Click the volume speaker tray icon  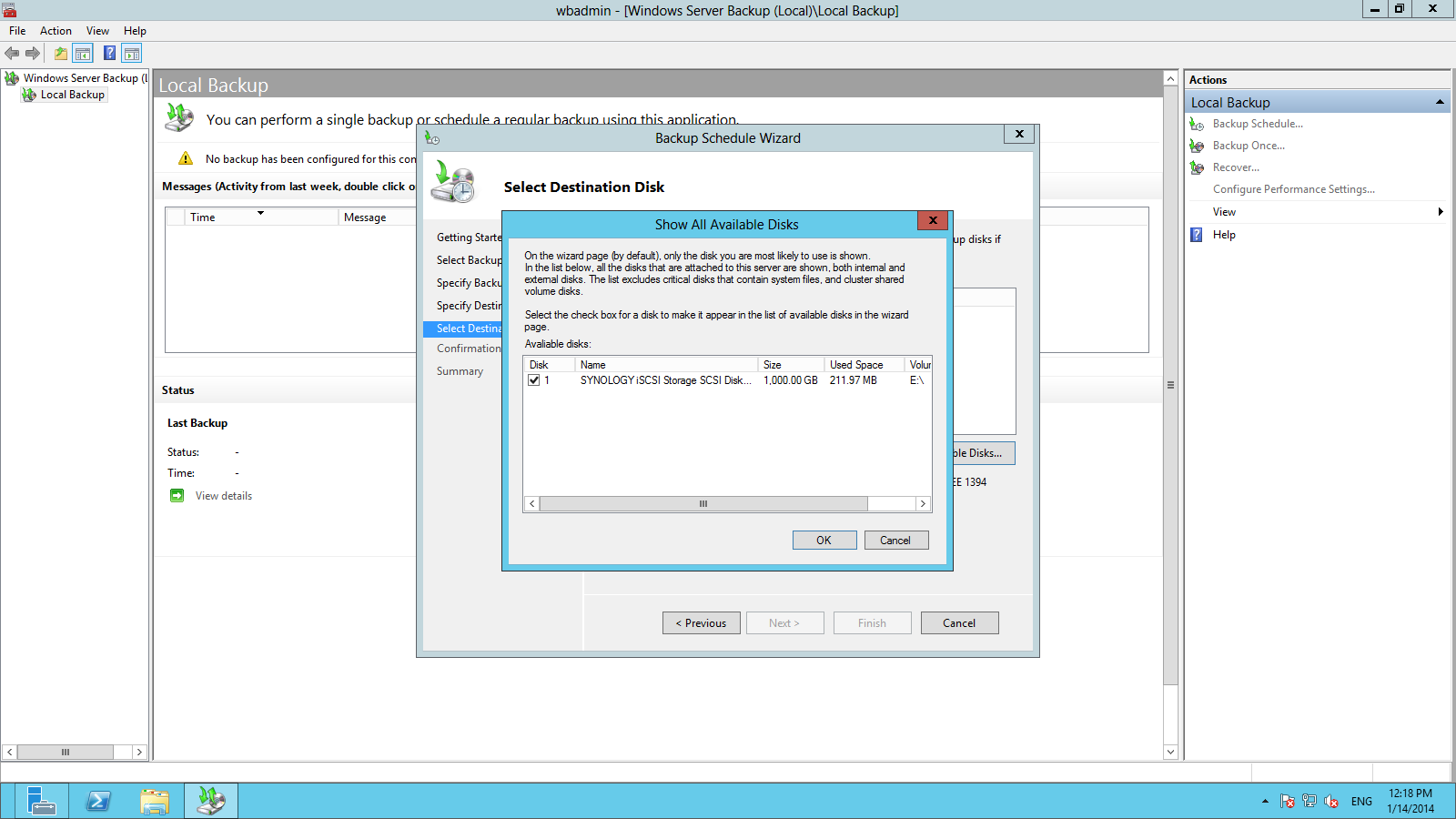(x=1331, y=802)
